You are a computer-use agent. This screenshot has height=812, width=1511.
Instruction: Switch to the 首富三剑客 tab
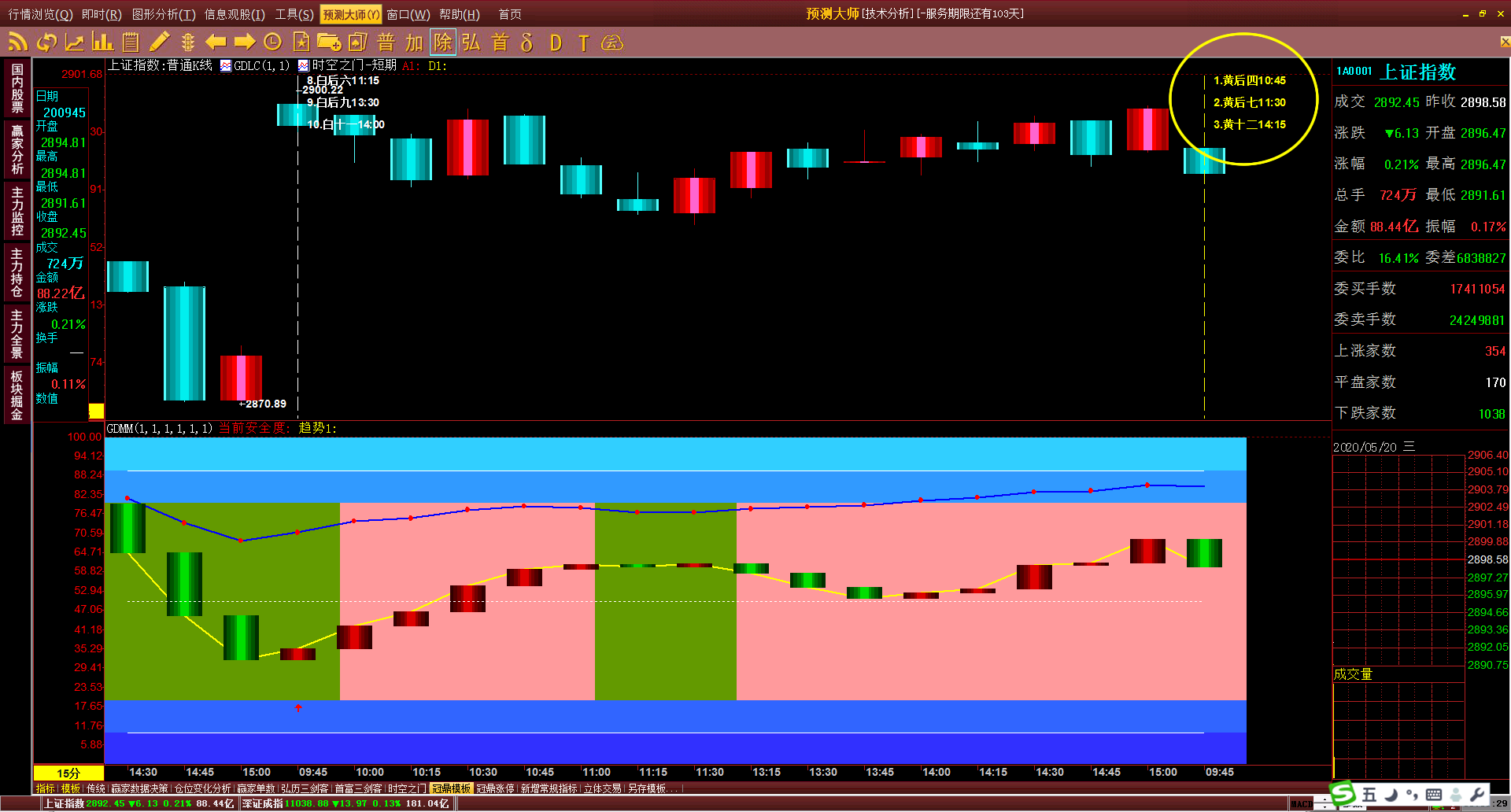(358, 788)
